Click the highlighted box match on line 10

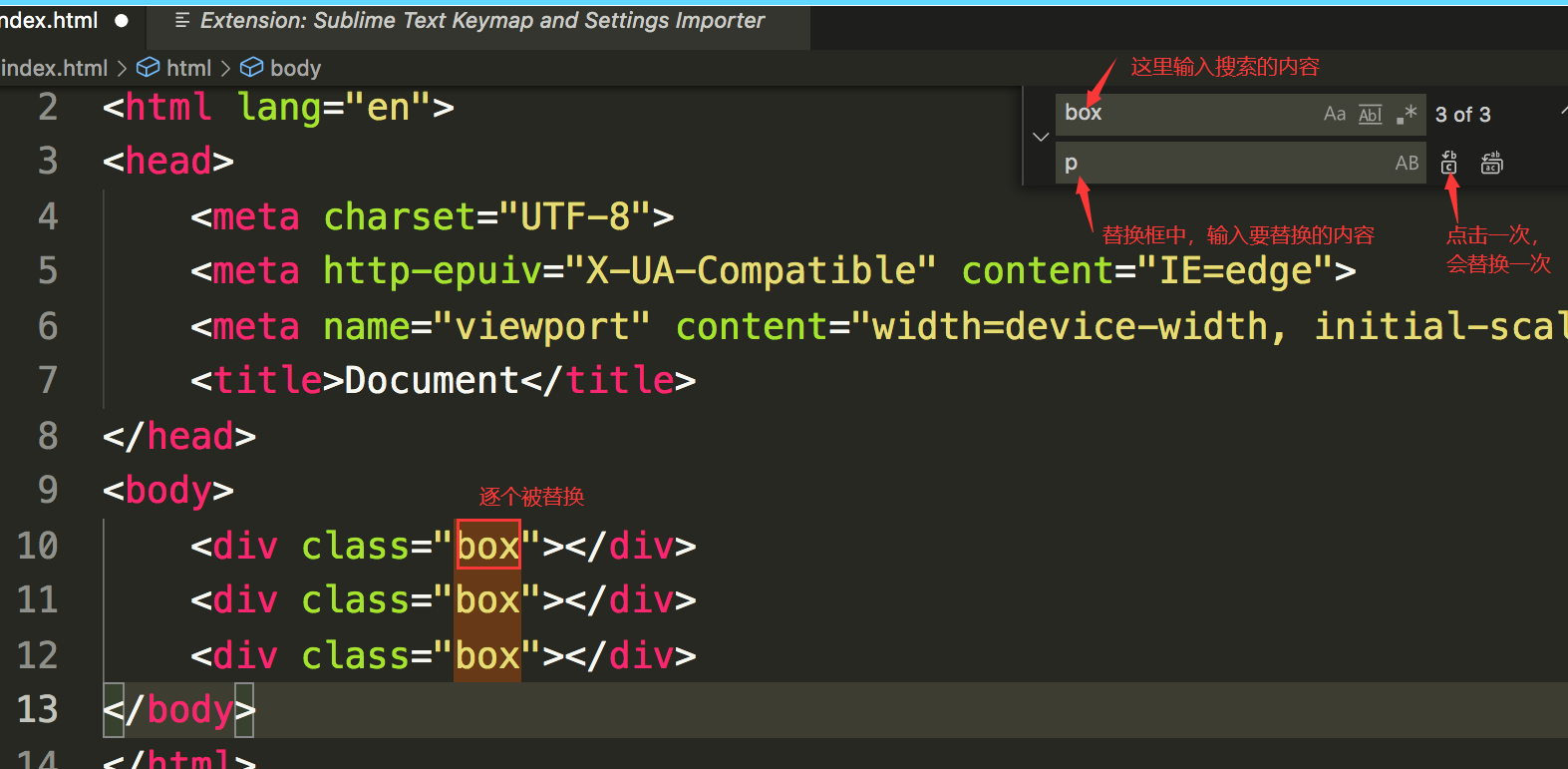(488, 546)
